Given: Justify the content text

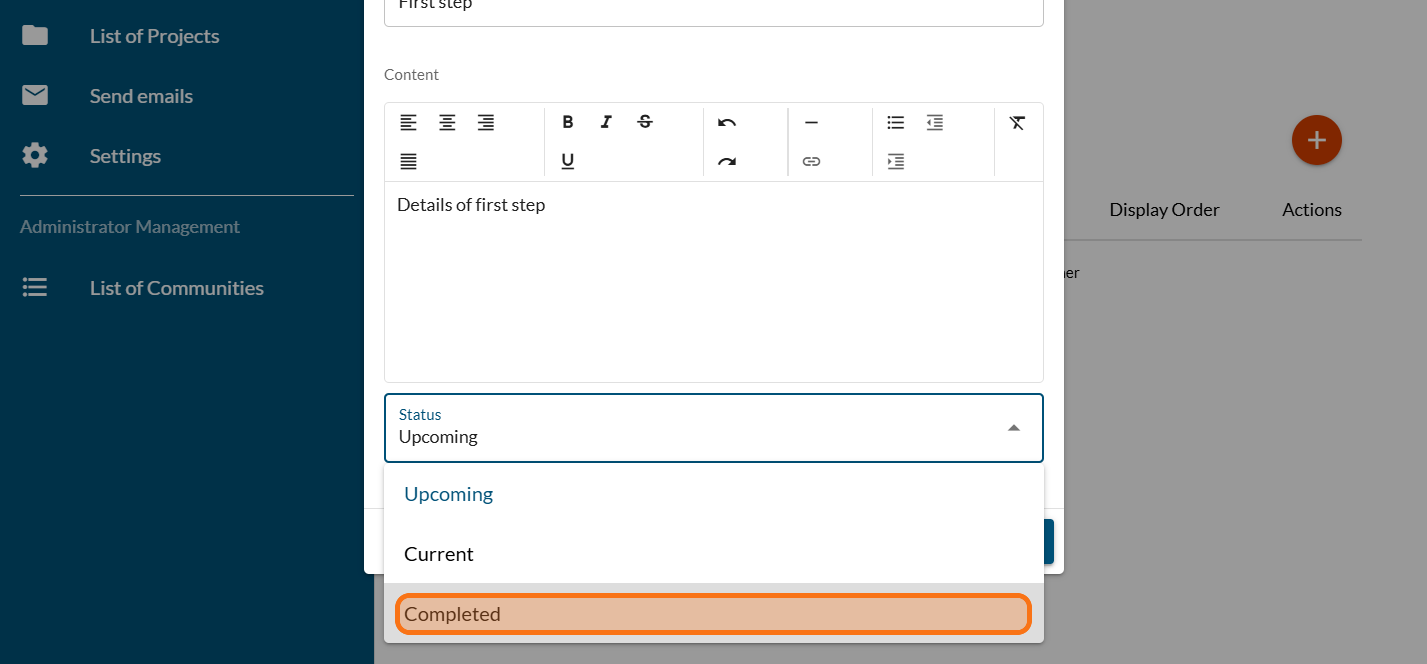Looking at the screenshot, I should pyautogui.click(x=408, y=161).
